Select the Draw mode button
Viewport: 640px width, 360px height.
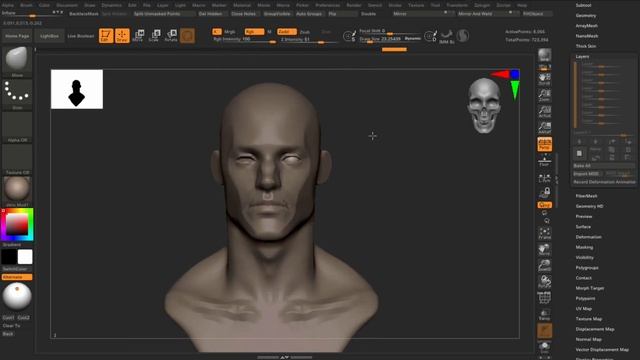[122, 36]
